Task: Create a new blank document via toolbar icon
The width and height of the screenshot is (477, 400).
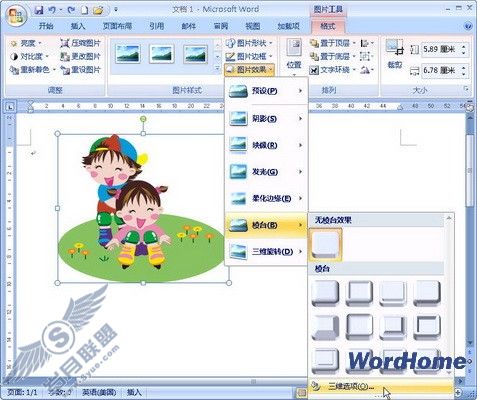Action: 85,10
